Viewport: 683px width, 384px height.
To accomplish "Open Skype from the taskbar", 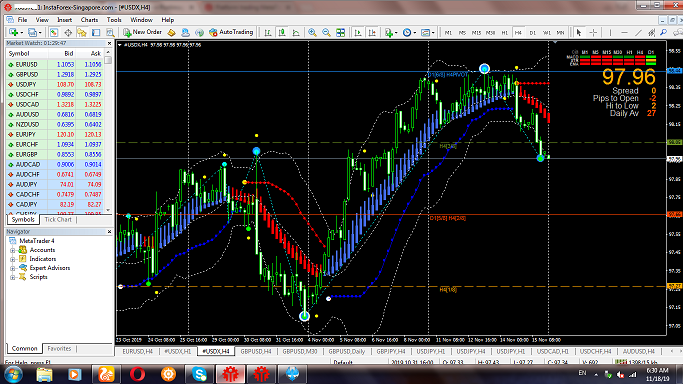I will (199, 374).
